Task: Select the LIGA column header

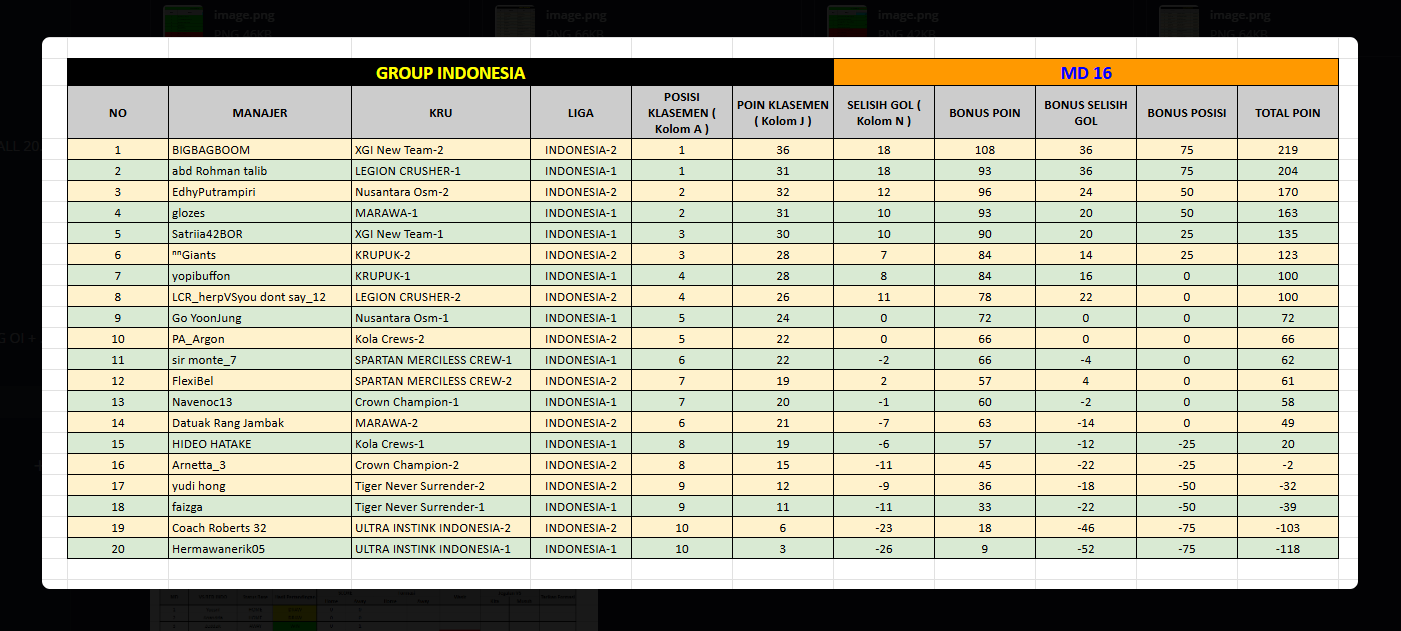Action: [581, 113]
